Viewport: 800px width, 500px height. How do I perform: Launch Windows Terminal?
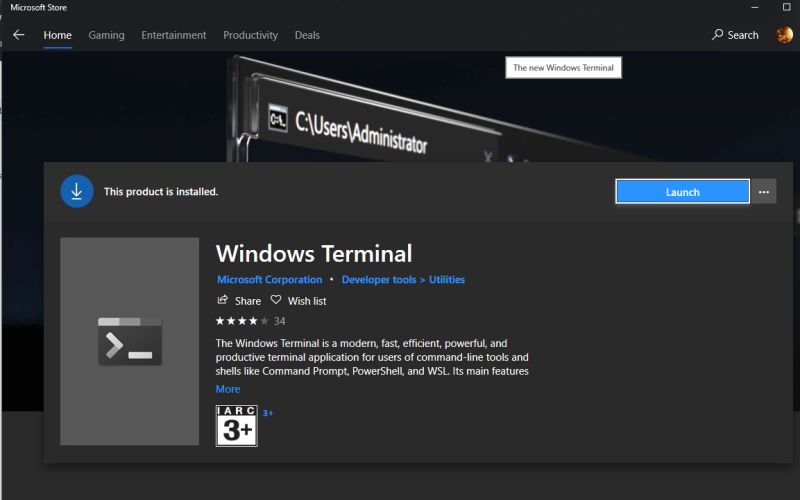(682, 192)
